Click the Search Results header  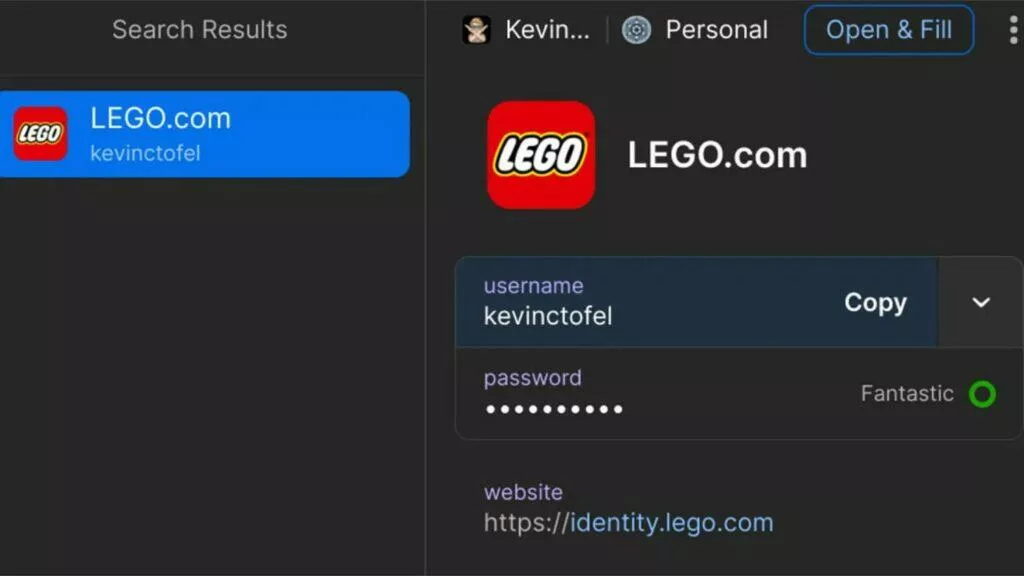[x=199, y=29]
